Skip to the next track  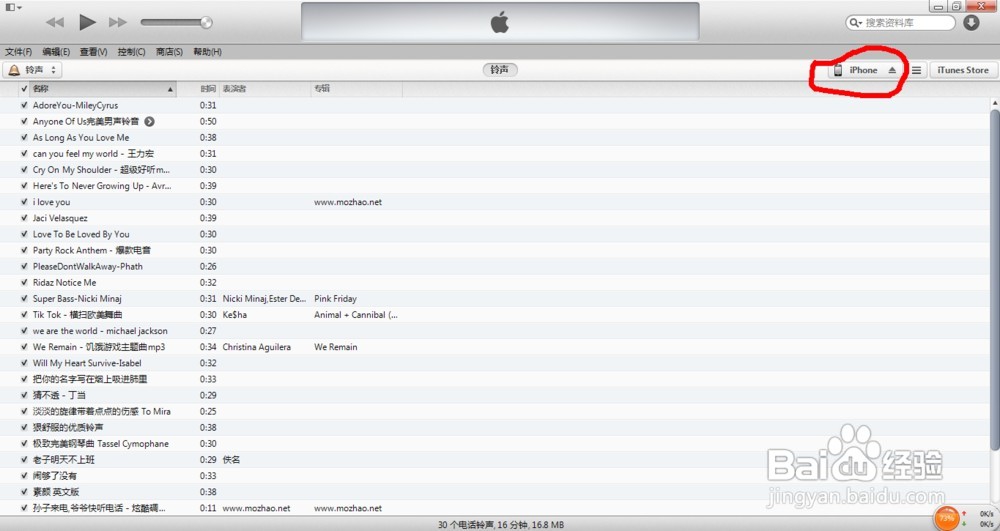117,22
